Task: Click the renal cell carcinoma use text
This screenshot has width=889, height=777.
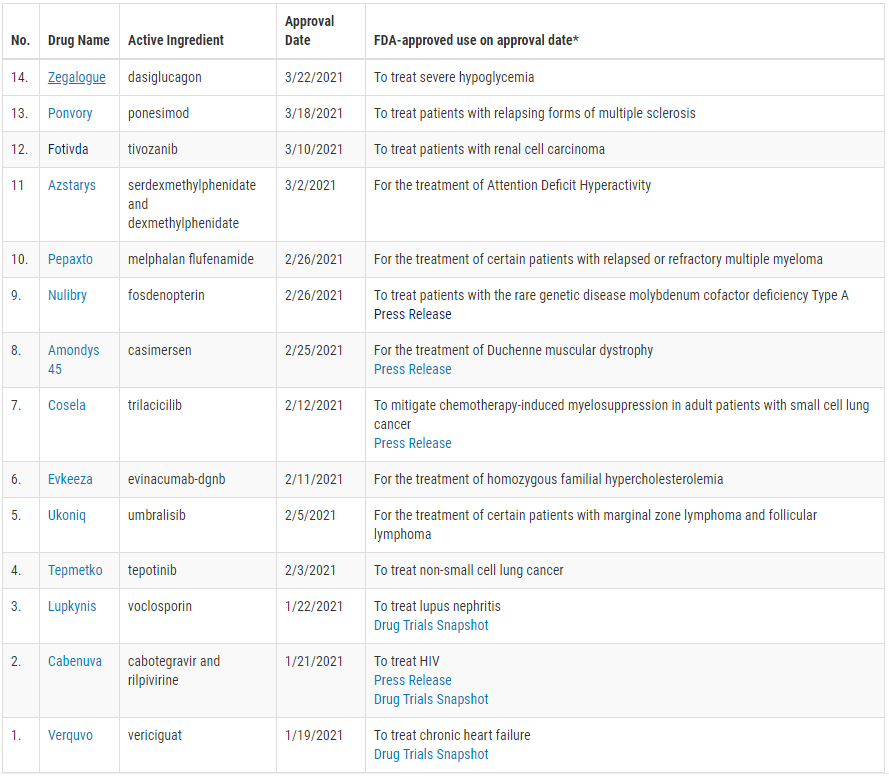Action: [489, 149]
